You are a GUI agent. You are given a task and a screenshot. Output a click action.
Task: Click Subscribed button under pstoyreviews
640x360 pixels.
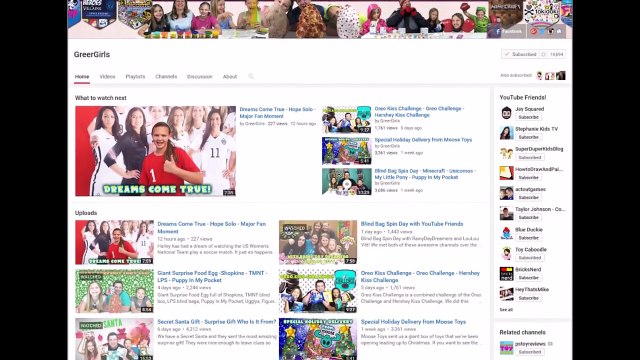coord(530,352)
